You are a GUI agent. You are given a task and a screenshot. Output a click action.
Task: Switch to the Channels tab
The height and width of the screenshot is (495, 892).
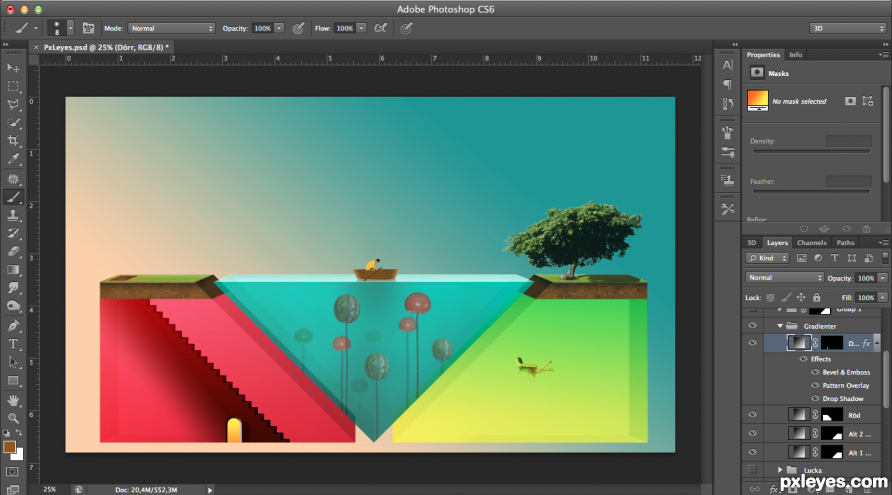pos(811,242)
